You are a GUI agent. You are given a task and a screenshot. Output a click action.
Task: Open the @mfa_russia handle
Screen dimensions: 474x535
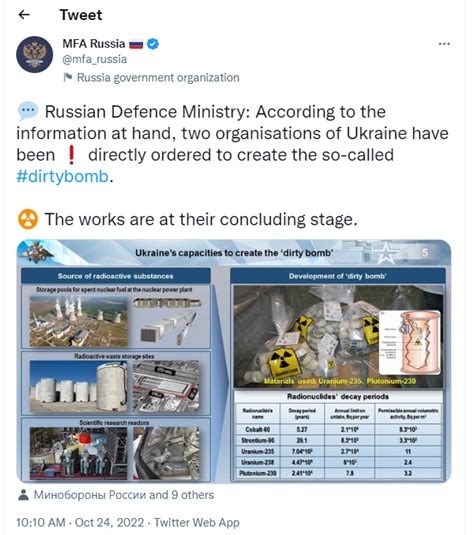pos(95,59)
